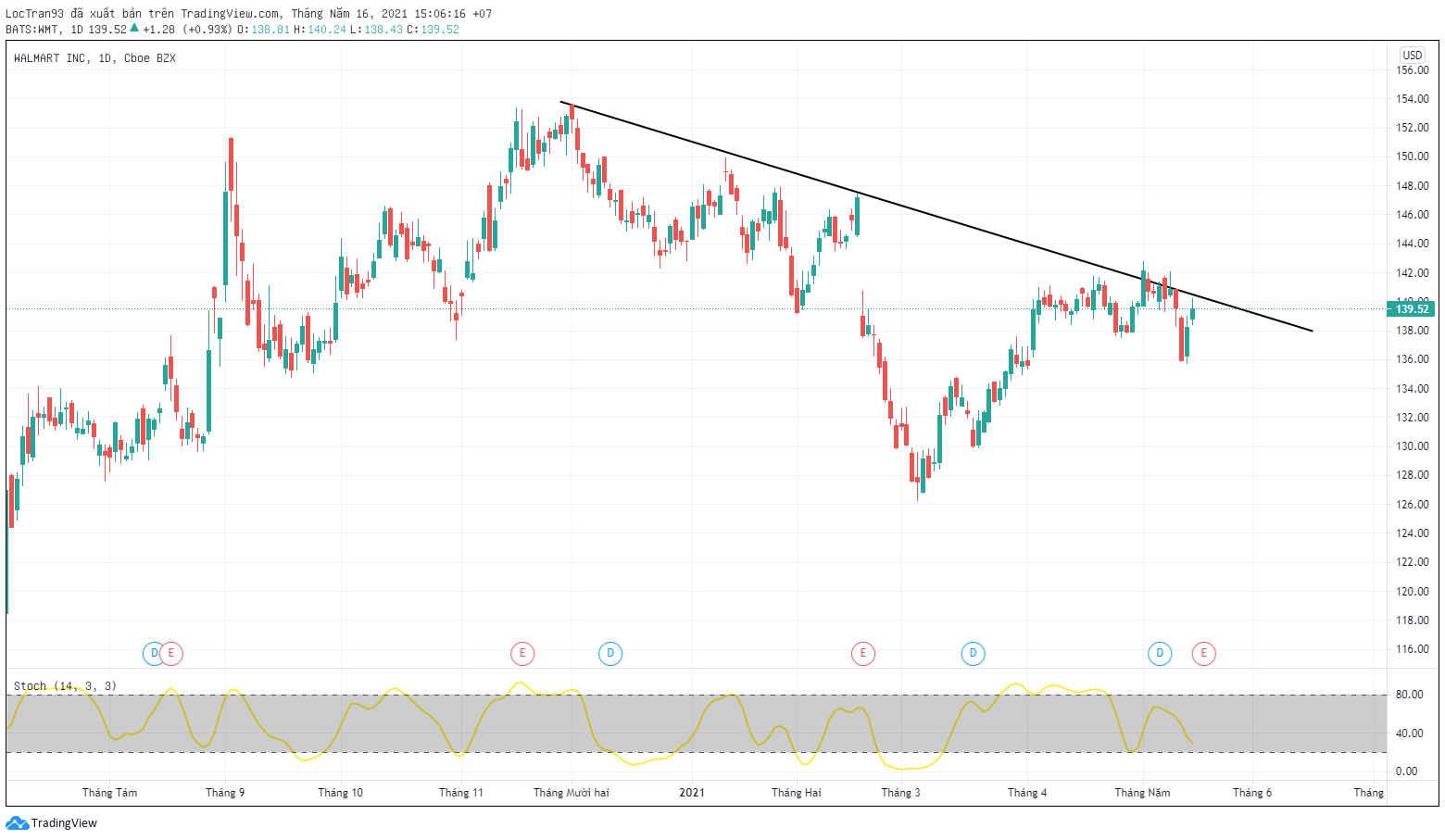Click the dividend marker in Tháng Tám

(x=154, y=654)
